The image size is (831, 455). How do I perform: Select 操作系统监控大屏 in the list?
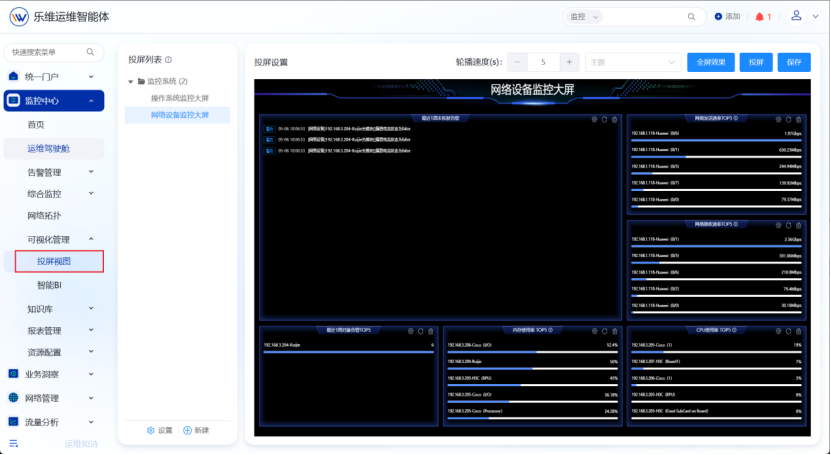(x=180, y=98)
